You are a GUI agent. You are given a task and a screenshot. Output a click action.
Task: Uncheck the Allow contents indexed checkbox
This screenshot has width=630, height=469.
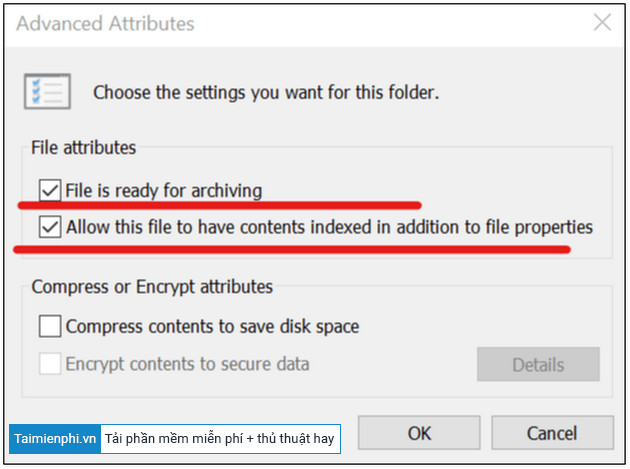pyautogui.click(x=50, y=227)
